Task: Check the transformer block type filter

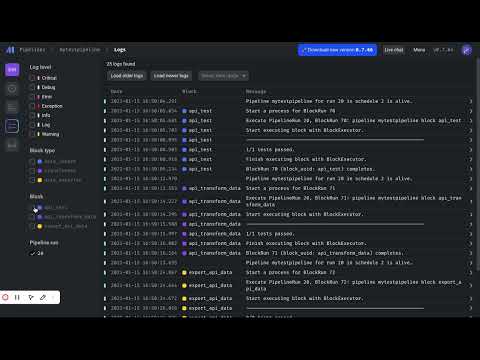Action: pyautogui.click(x=32, y=171)
